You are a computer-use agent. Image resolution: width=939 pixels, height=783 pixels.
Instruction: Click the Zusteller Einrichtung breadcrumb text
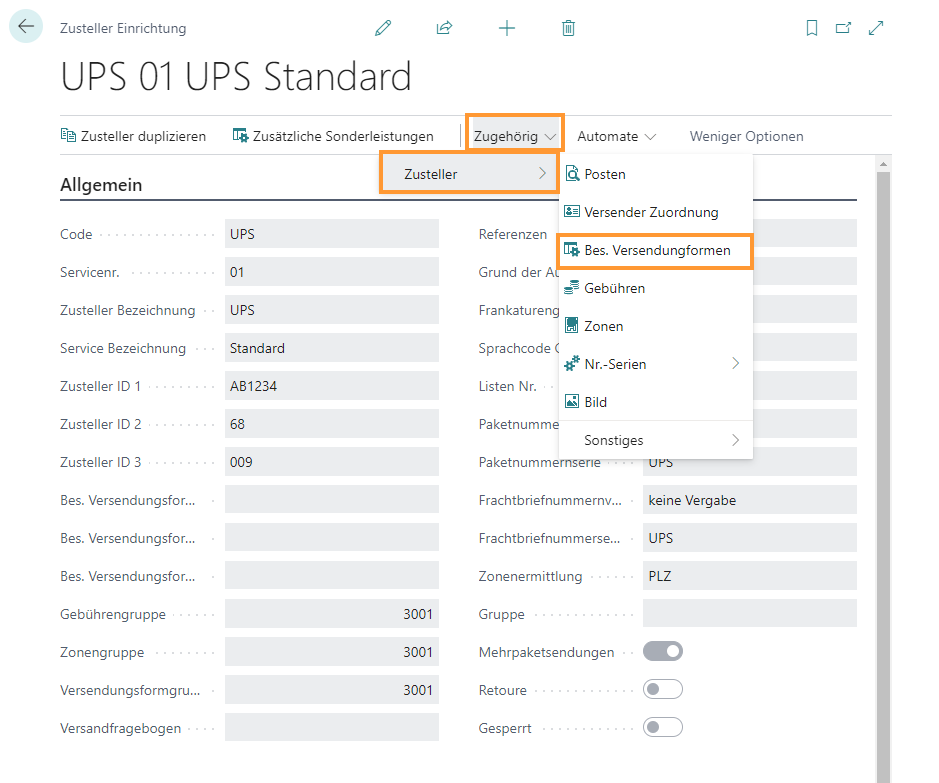[123, 28]
